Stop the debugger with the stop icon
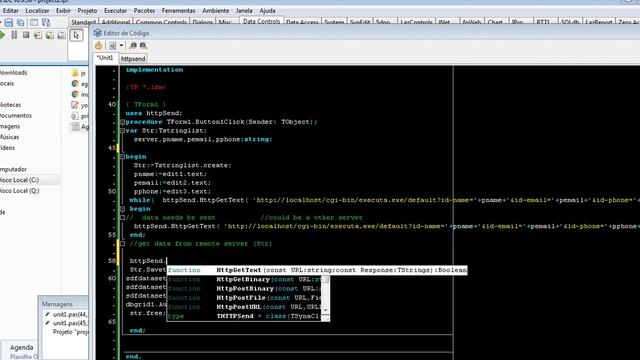640x360 pixels. [x=26, y=35]
